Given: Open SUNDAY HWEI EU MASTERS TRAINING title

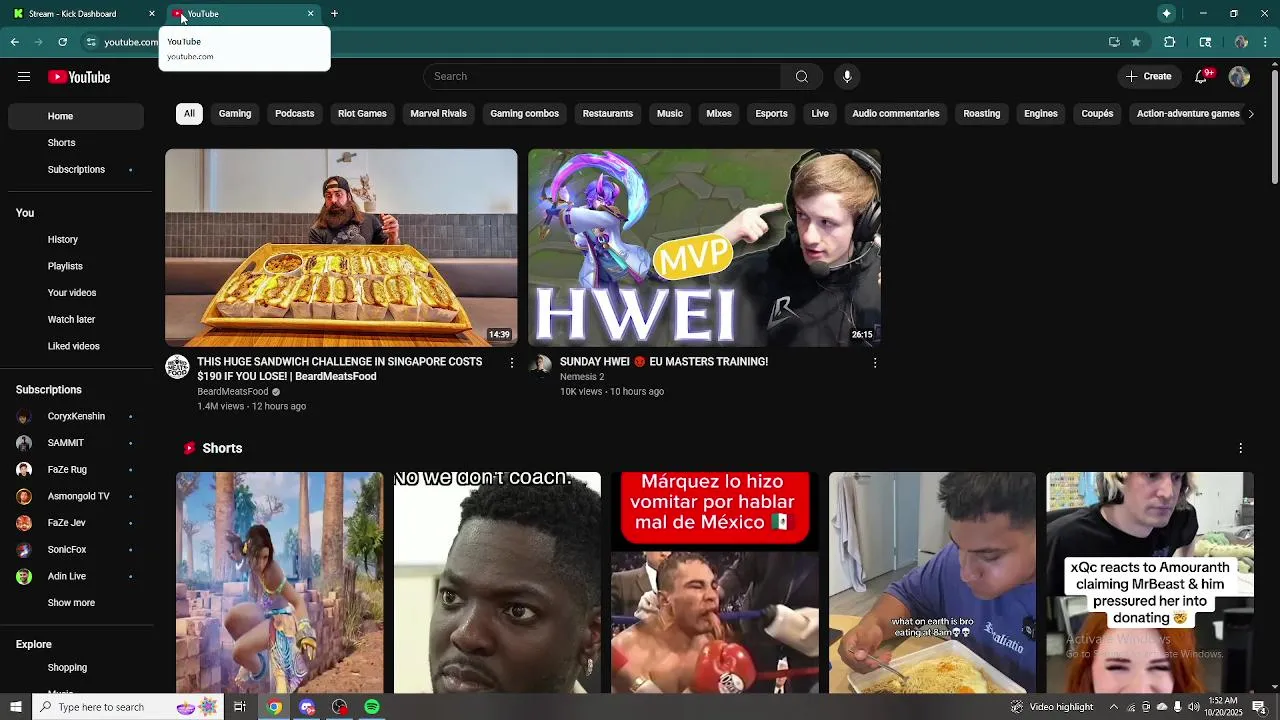Looking at the screenshot, I should (x=664, y=362).
